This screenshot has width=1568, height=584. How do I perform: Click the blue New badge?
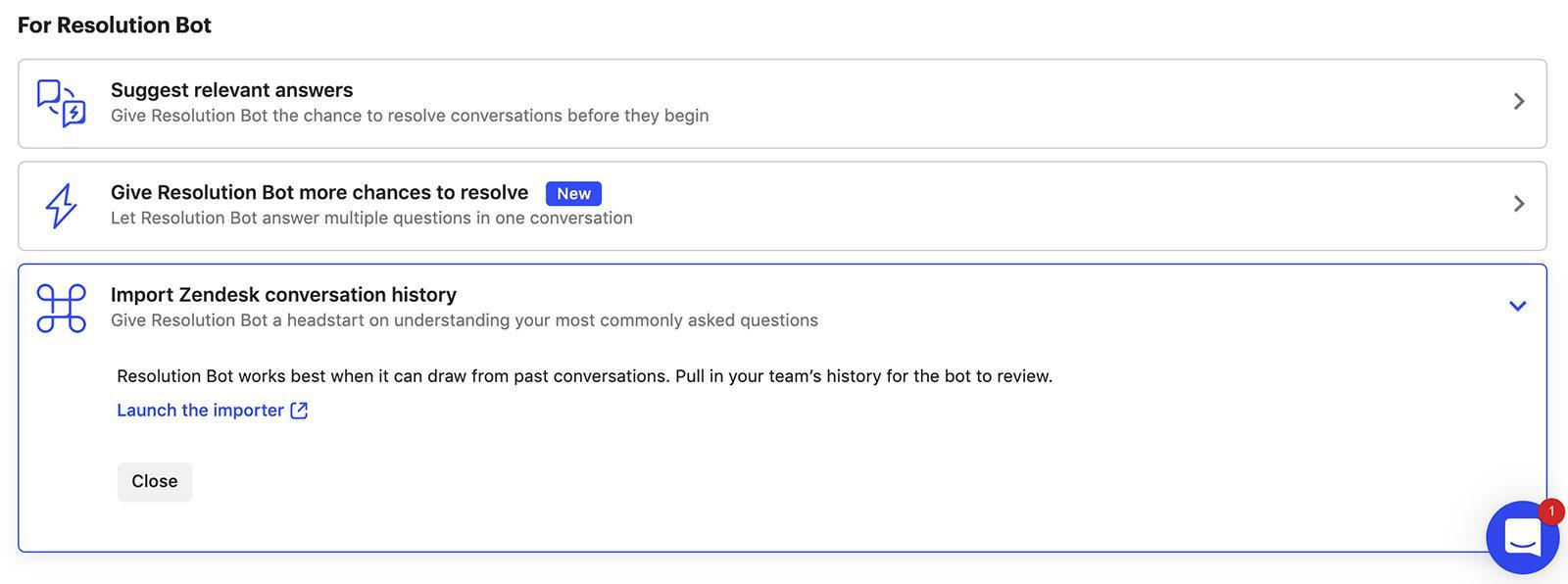tap(573, 194)
